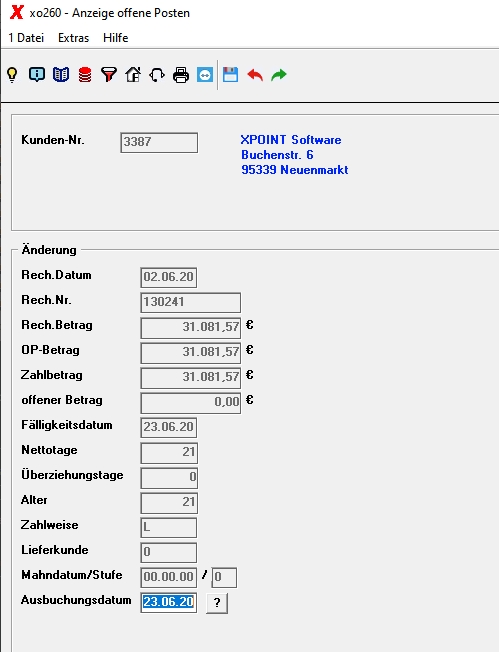Viewport: 499px width, 652px height.
Task: Click the house home icon
Action: pyautogui.click(x=133, y=75)
